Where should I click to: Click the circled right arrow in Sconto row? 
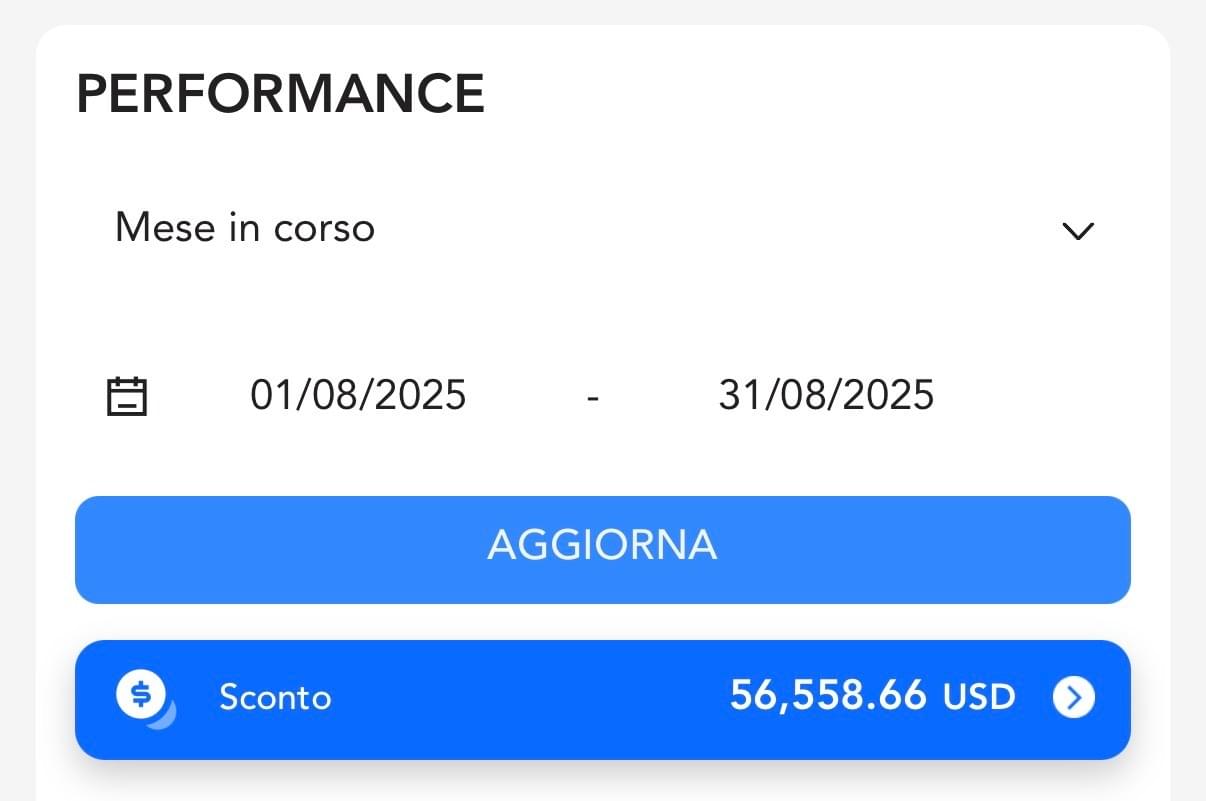[x=1073, y=698]
